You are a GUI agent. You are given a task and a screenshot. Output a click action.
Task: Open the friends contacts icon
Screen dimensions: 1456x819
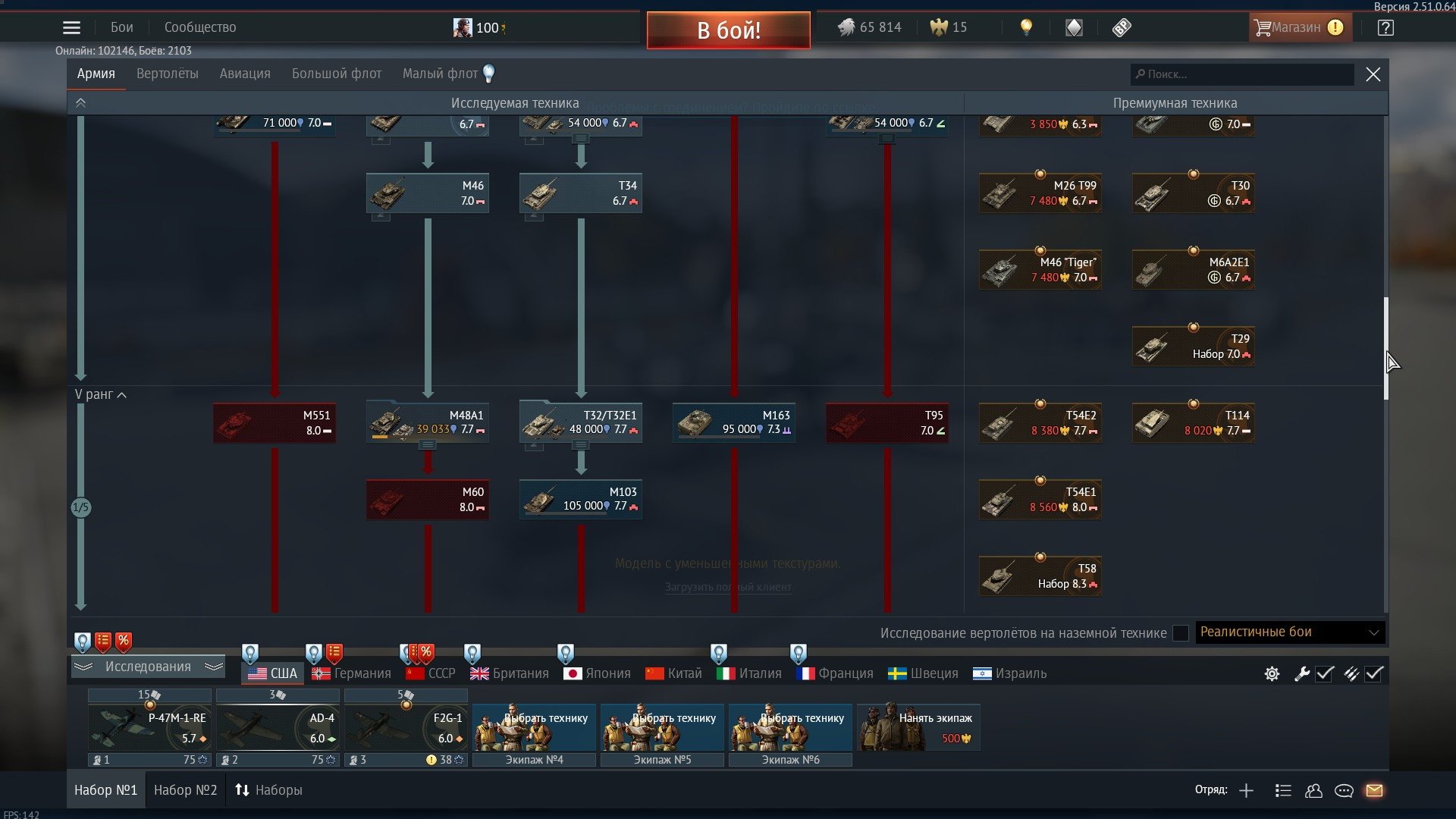click(x=1313, y=790)
